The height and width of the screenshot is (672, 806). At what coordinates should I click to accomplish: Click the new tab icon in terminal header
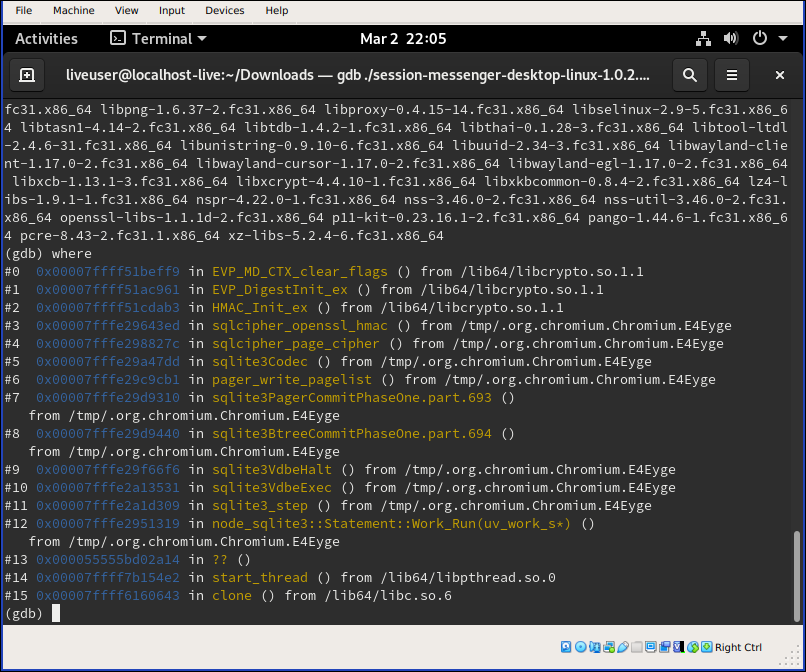click(x=27, y=75)
